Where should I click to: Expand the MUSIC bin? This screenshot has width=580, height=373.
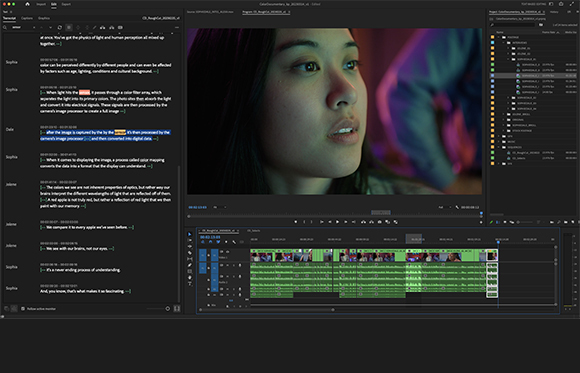(498, 142)
